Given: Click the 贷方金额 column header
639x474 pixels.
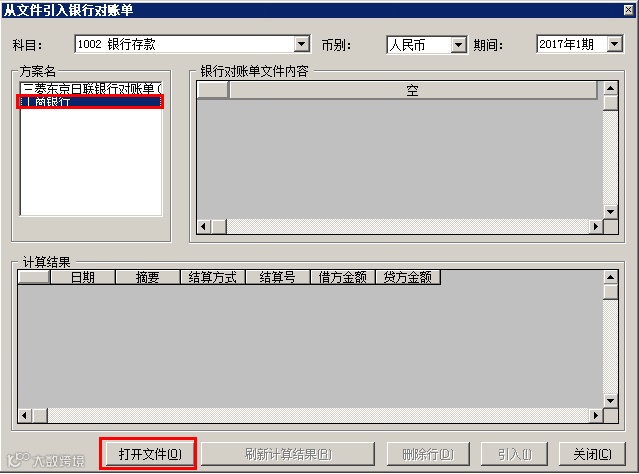Looking at the screenshot, I should coord(407,278).
